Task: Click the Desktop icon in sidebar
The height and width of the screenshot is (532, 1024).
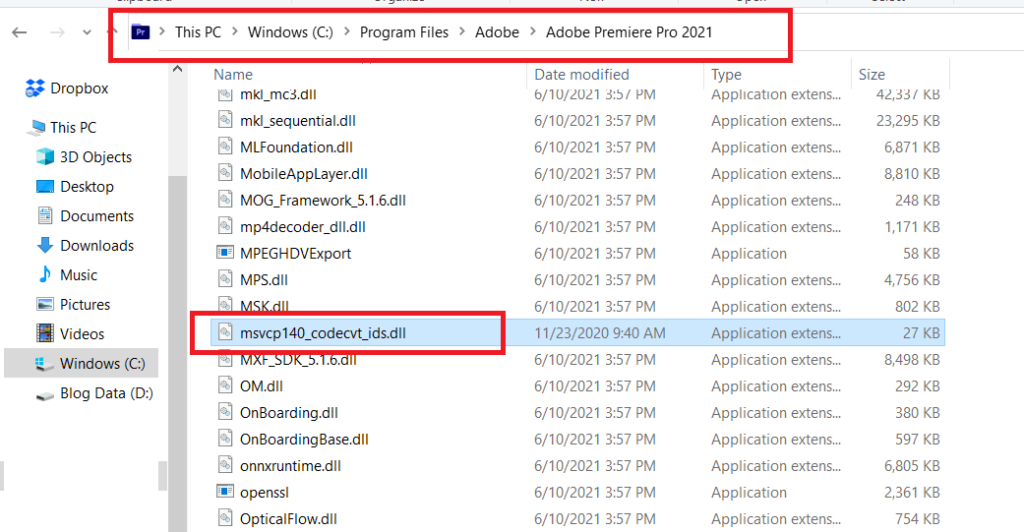Action: point(45,187)
